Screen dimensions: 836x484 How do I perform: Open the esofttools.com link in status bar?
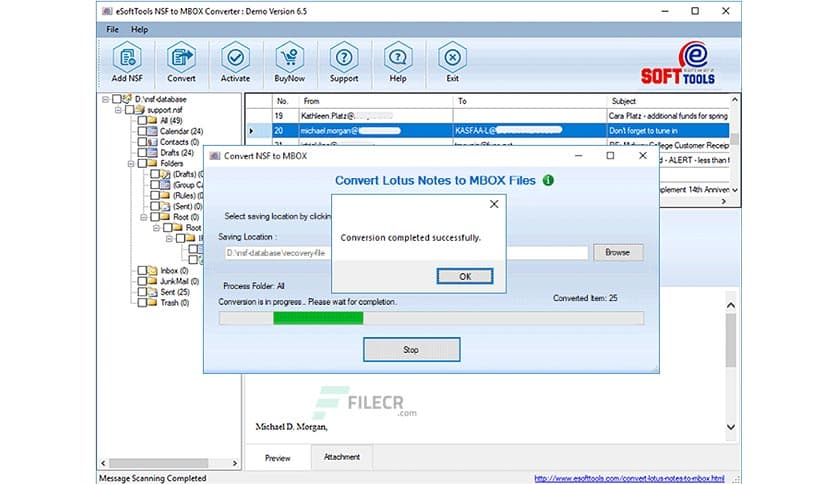click(x=629, y=478)
